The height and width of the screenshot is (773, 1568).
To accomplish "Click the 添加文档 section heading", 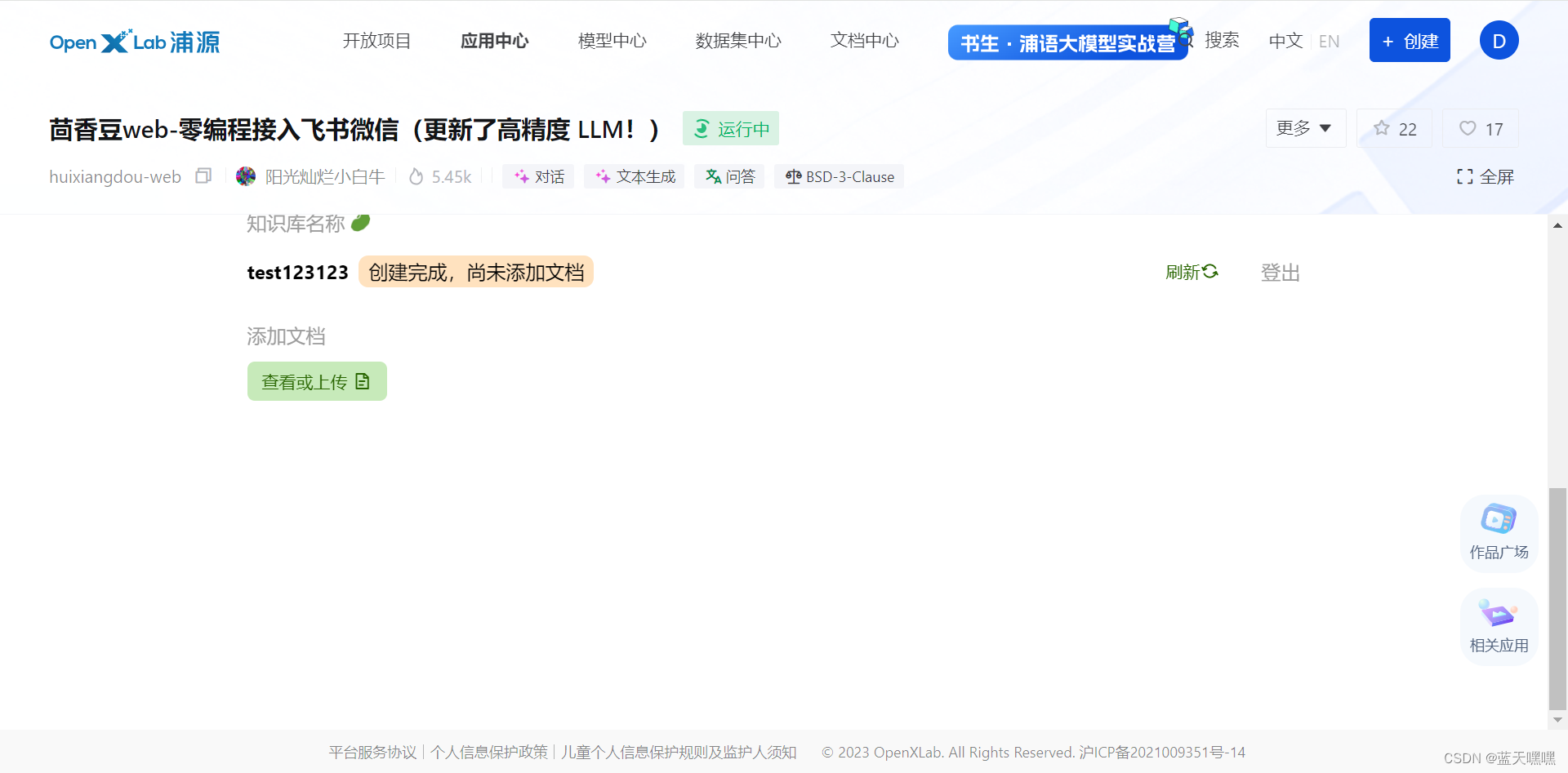I will point(286,336).
